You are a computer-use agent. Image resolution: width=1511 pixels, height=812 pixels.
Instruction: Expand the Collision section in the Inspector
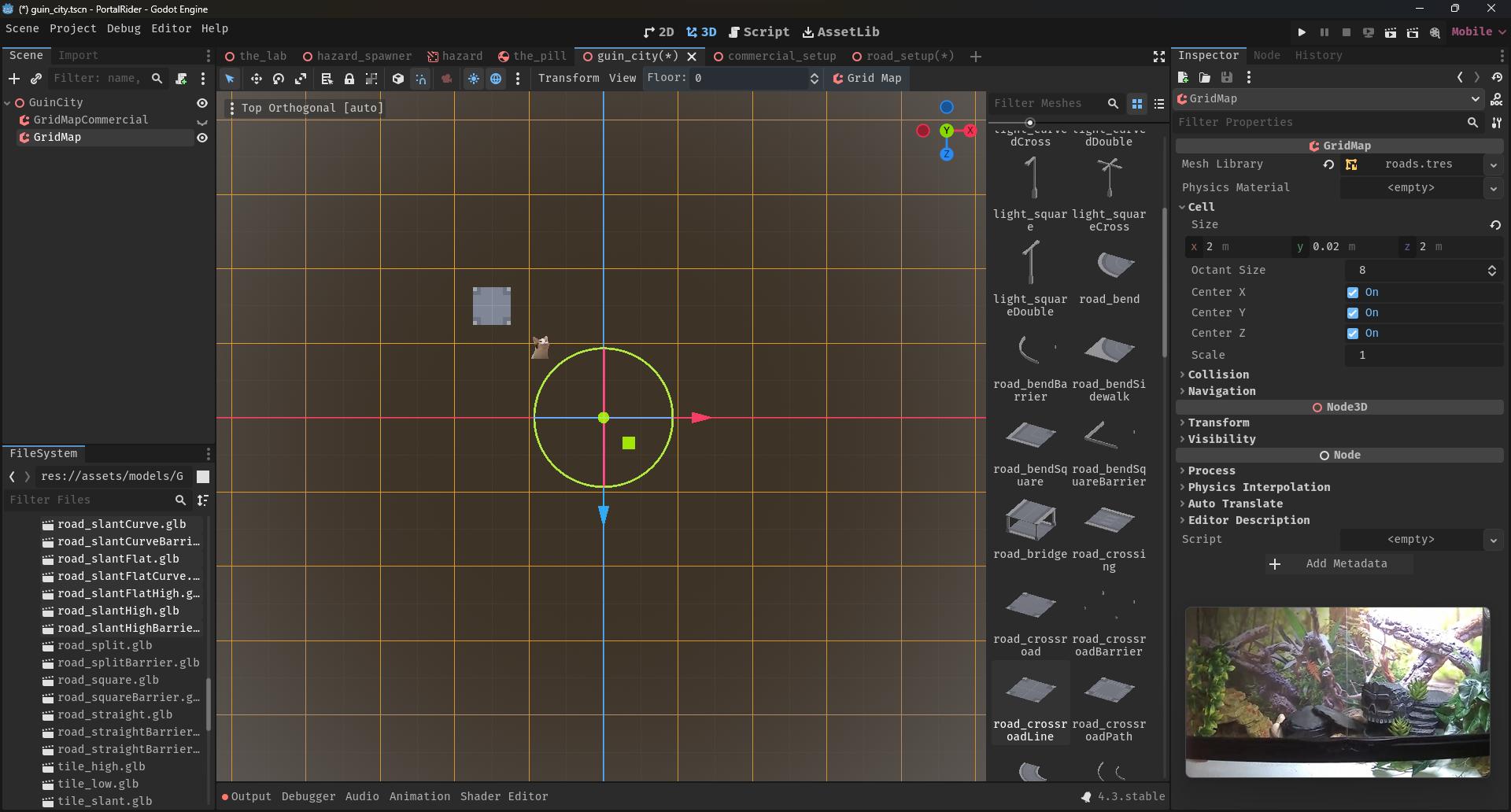click(1220, 375)
